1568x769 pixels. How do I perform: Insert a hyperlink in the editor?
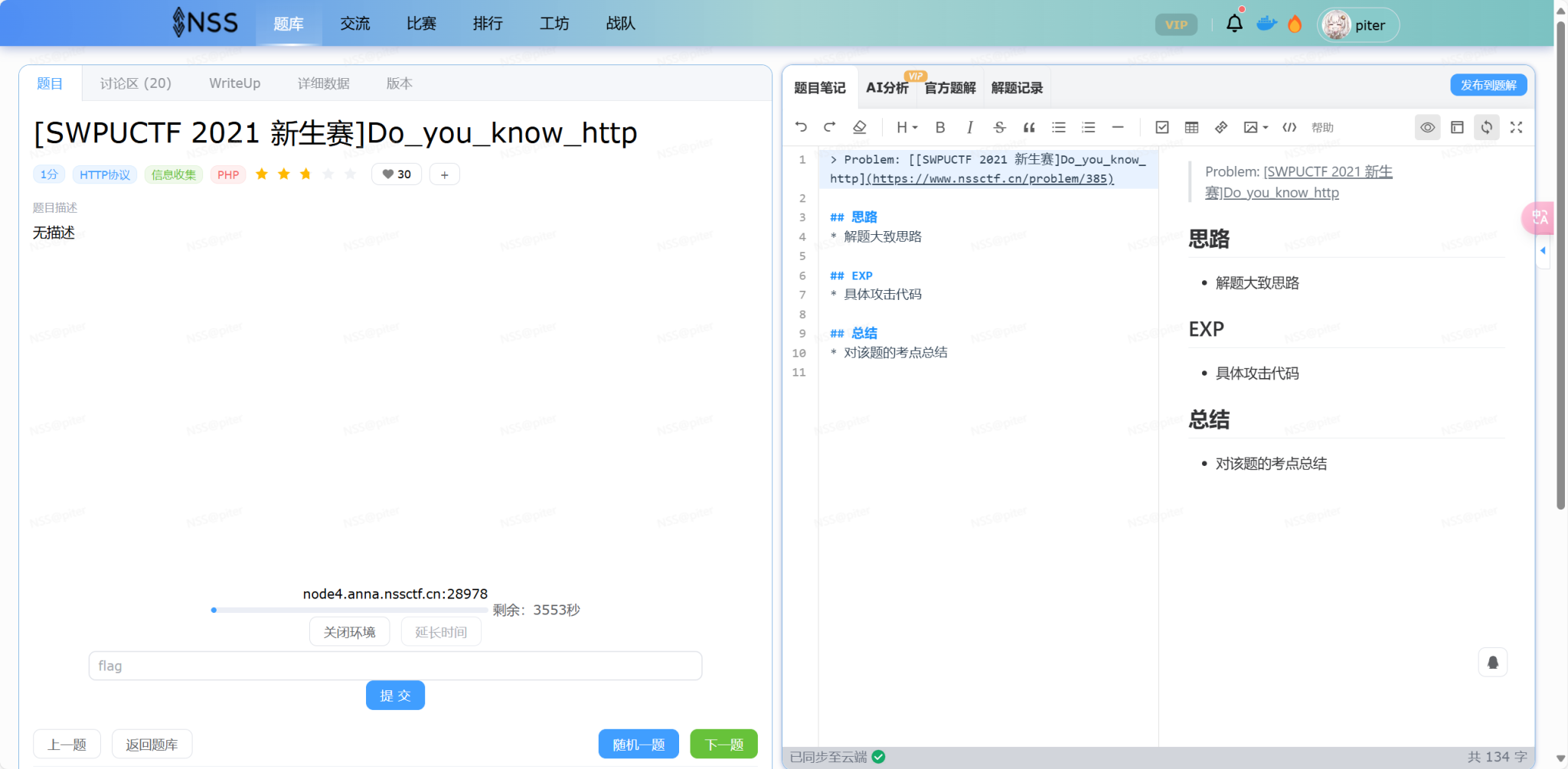point(1220,127)
